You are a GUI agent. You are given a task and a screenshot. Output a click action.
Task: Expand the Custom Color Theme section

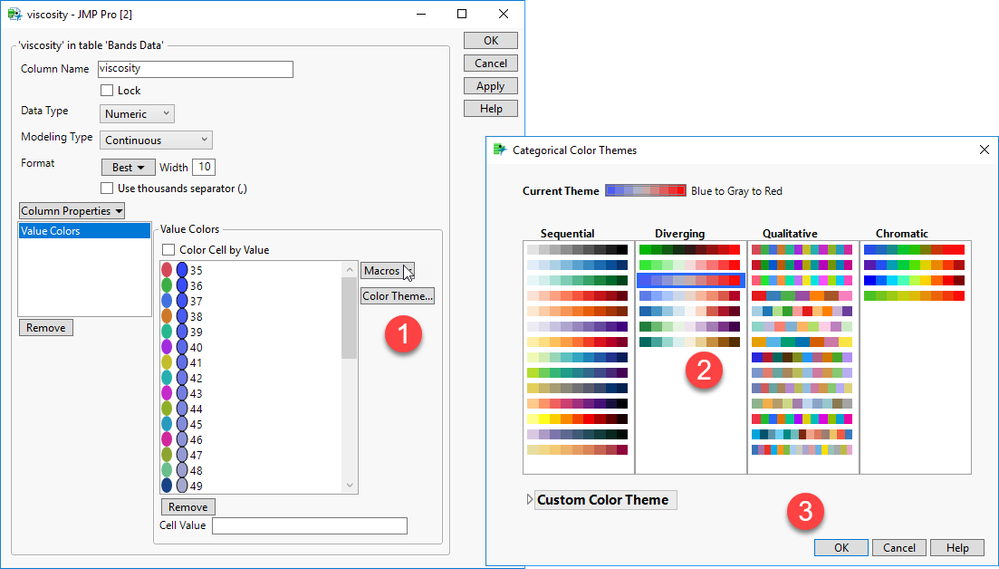coord(530,500)
